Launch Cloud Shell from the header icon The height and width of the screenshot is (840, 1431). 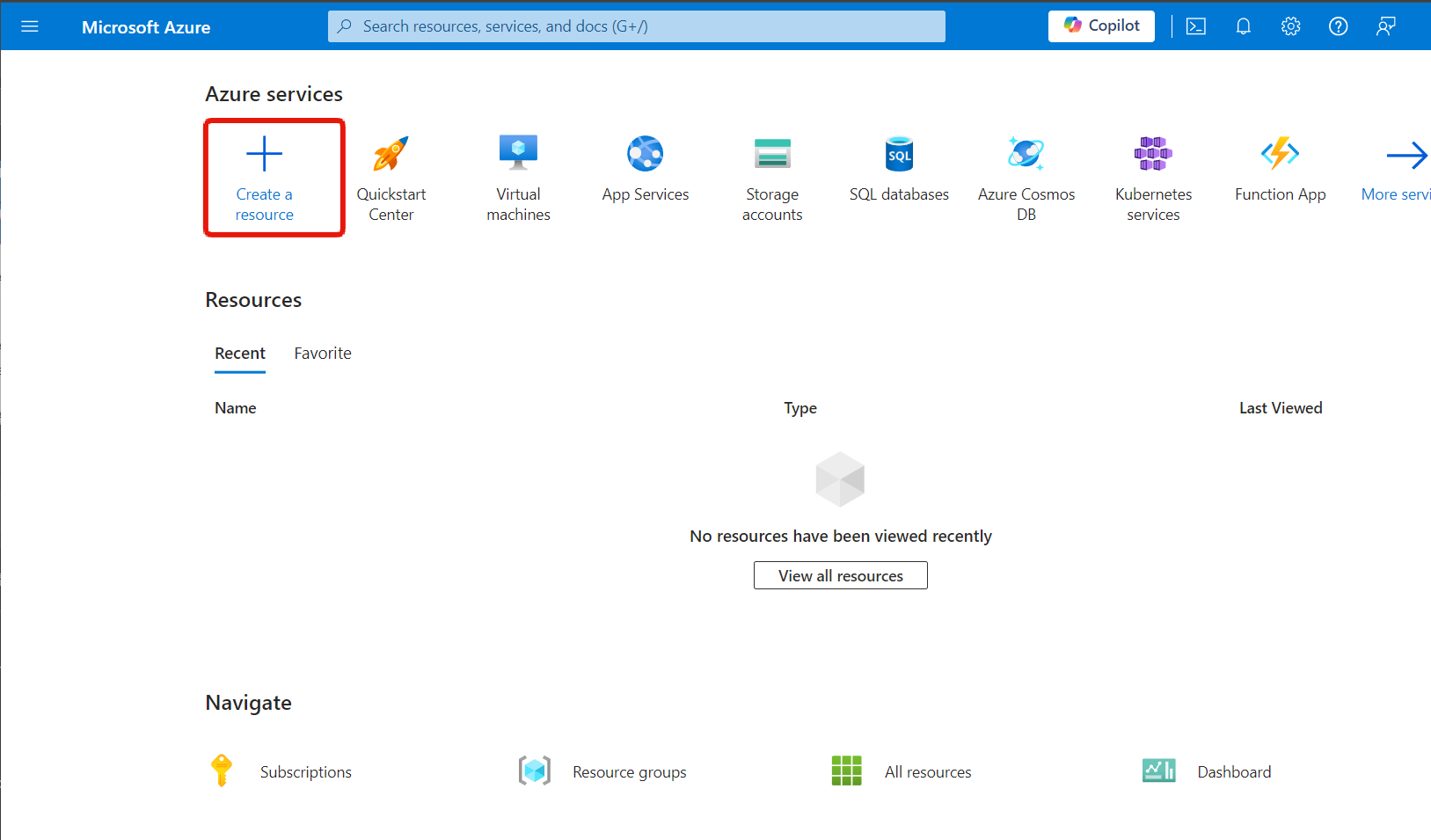point(1196,26)
